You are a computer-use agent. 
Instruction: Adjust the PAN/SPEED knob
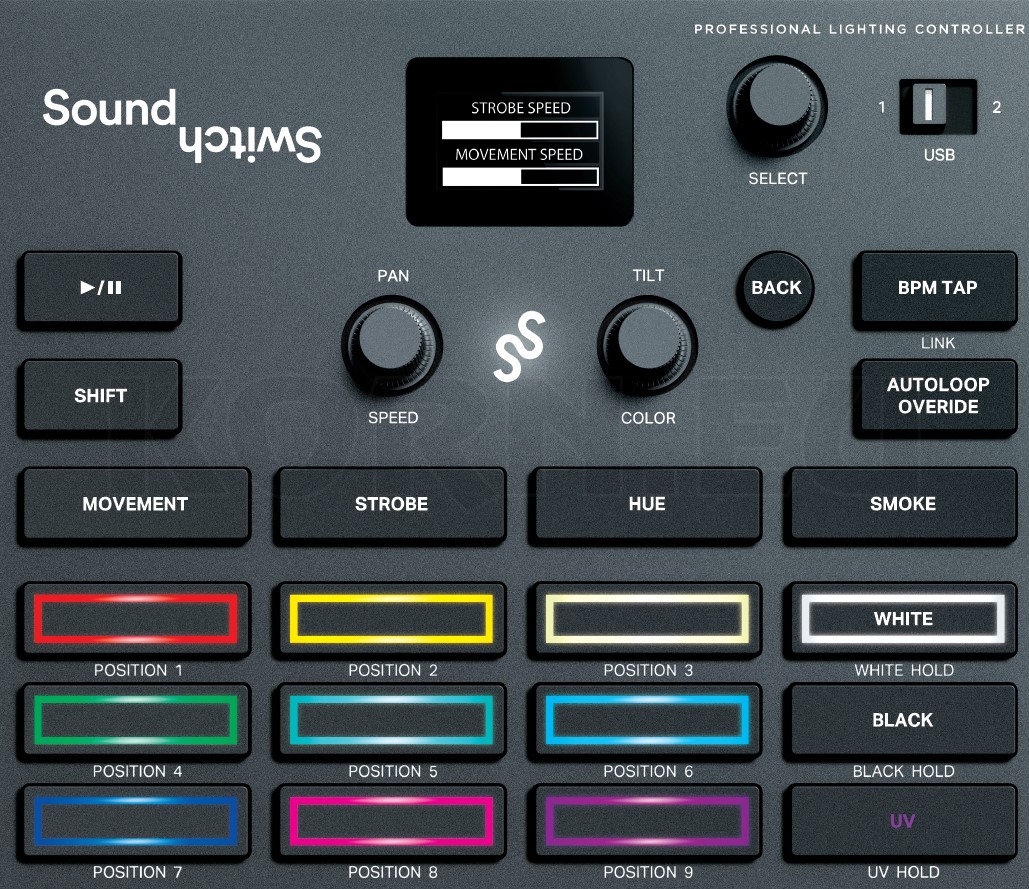tap(392, 346)
